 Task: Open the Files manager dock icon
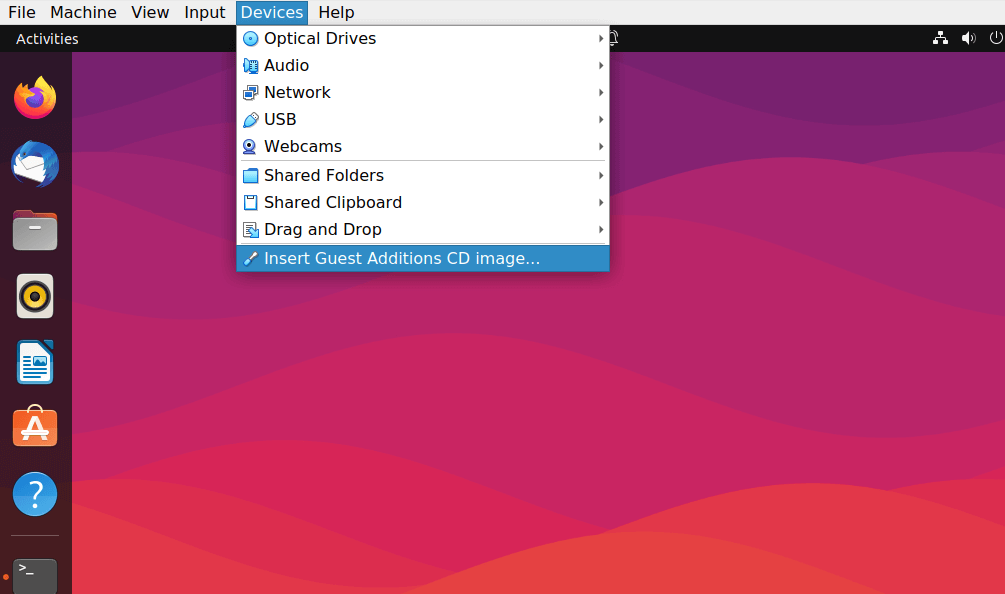point(35,230)
